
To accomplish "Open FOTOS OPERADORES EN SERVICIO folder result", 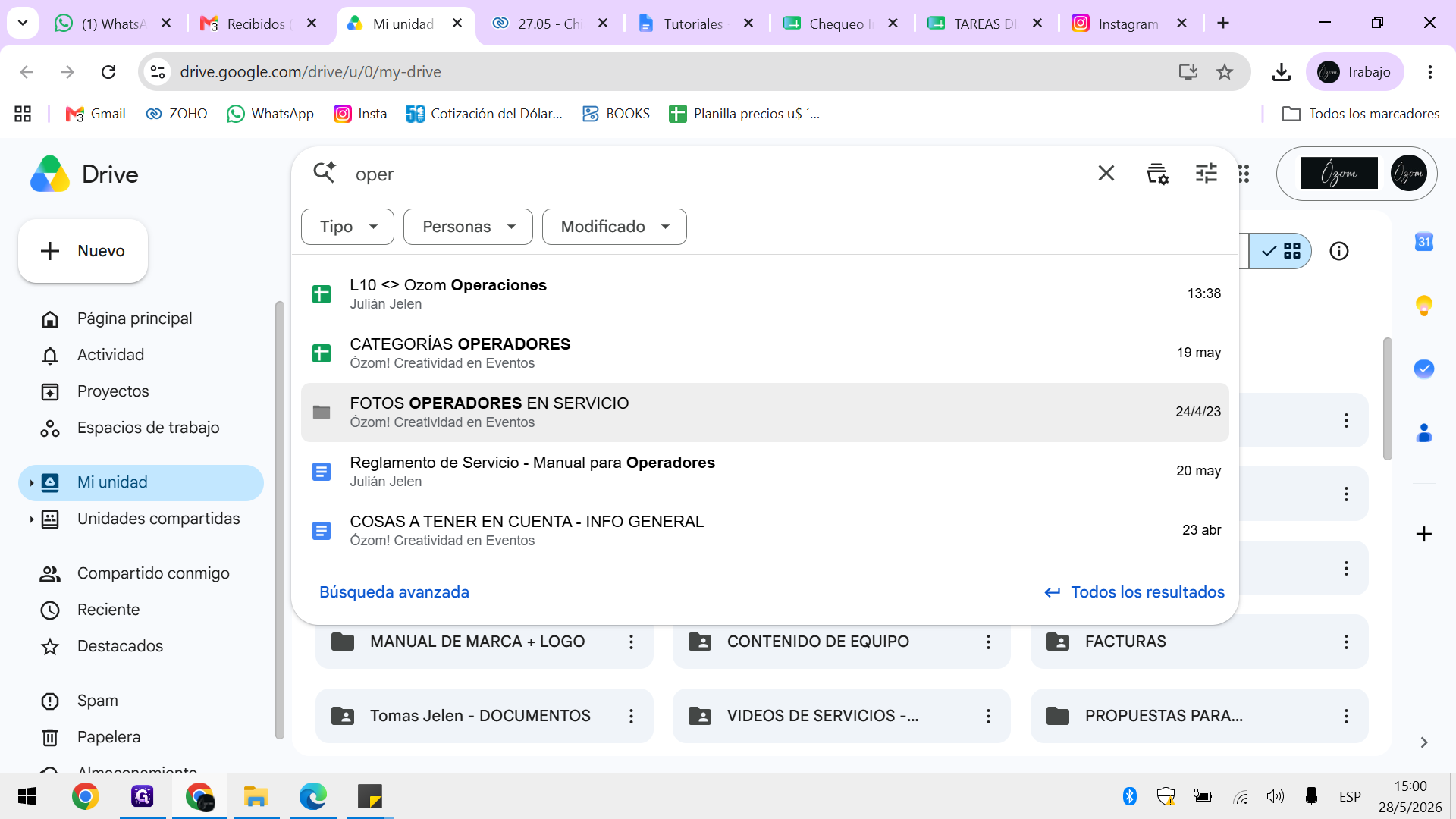I will click(765, 412).
